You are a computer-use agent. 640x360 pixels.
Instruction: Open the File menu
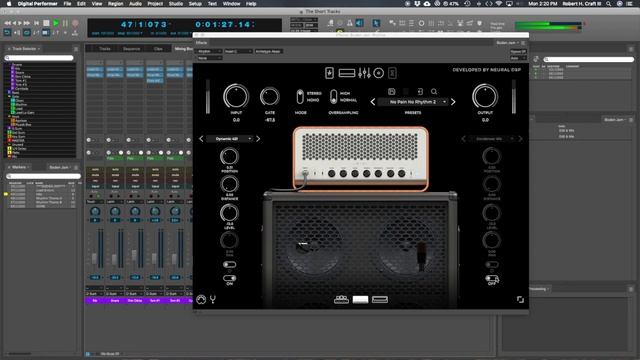click(67, 4)
